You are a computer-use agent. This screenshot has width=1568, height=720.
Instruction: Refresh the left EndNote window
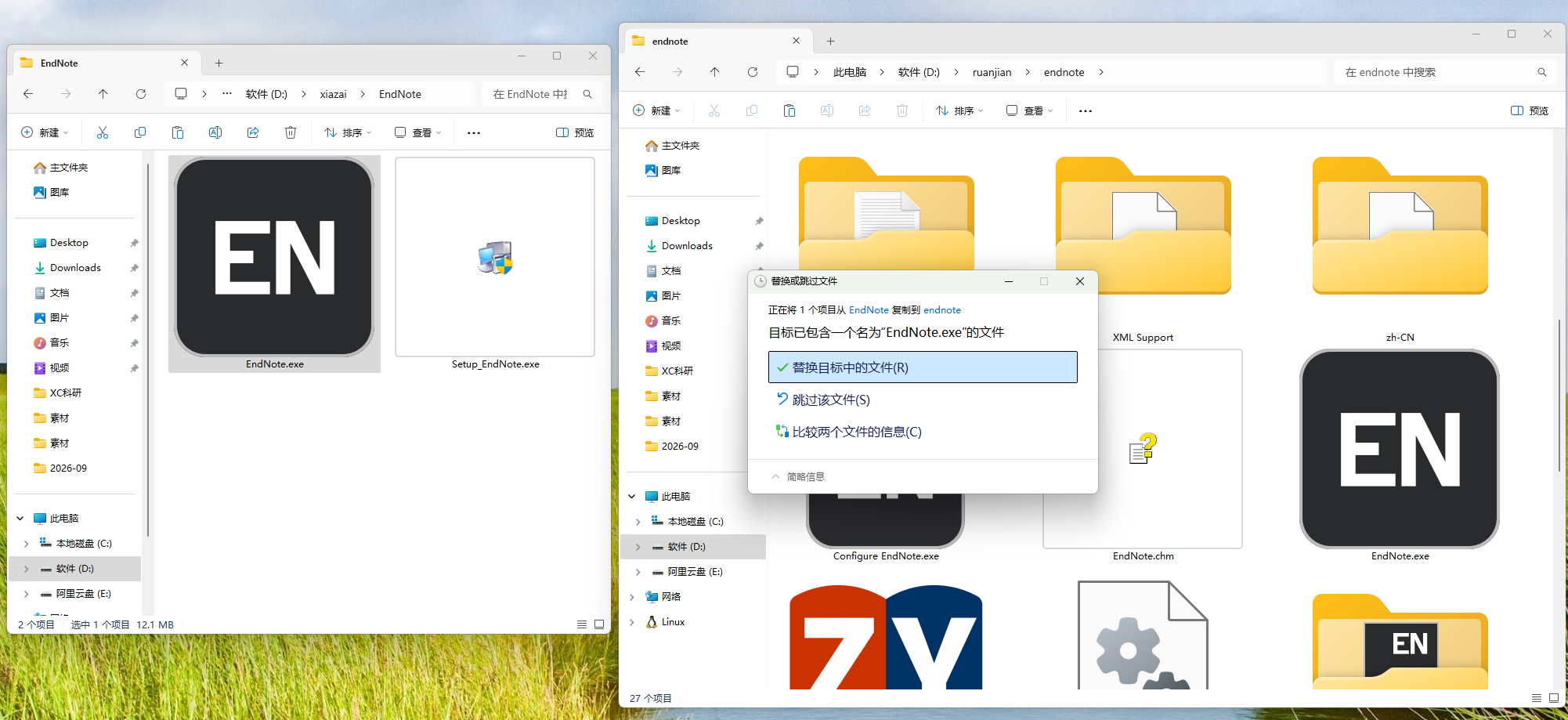point(141,94)
